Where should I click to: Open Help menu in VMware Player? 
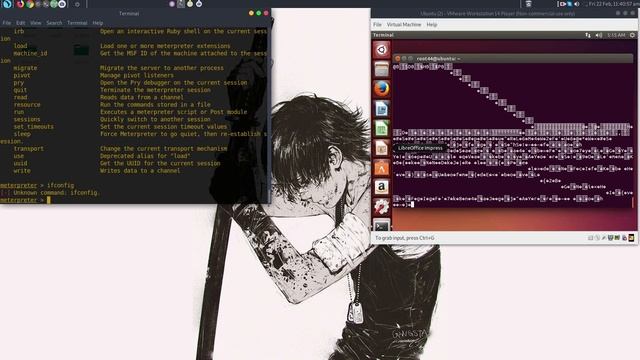click(432, 24)
